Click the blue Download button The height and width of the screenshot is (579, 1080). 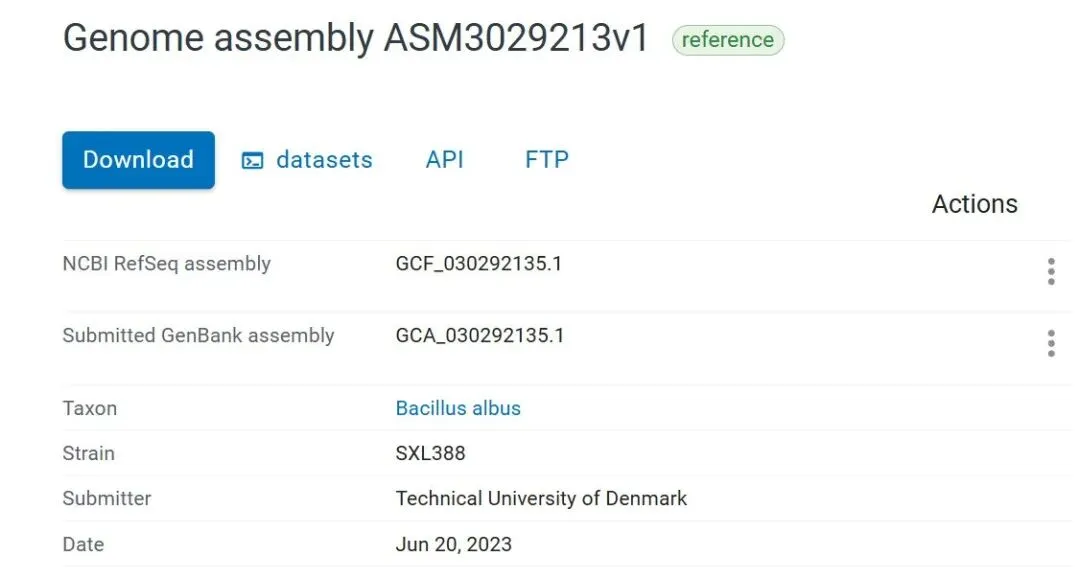click(138, 160)
